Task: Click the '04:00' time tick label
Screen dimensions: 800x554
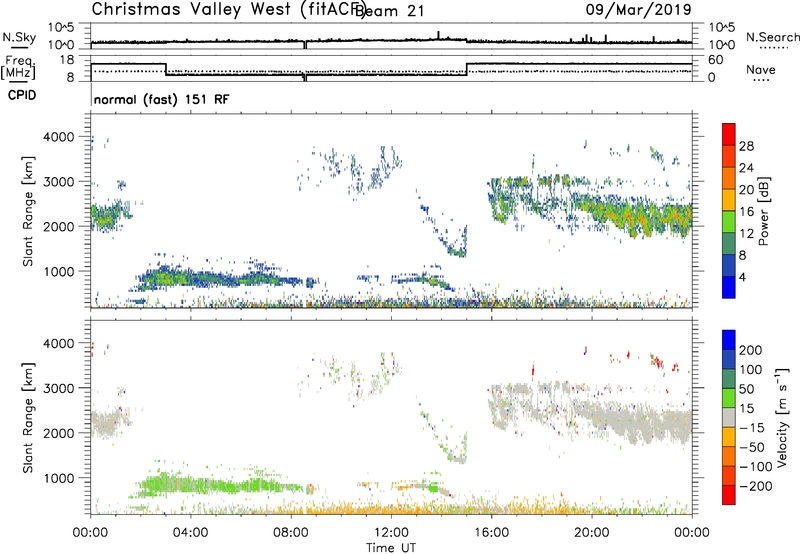Action: pyautogui.click(x=190, y=532)
